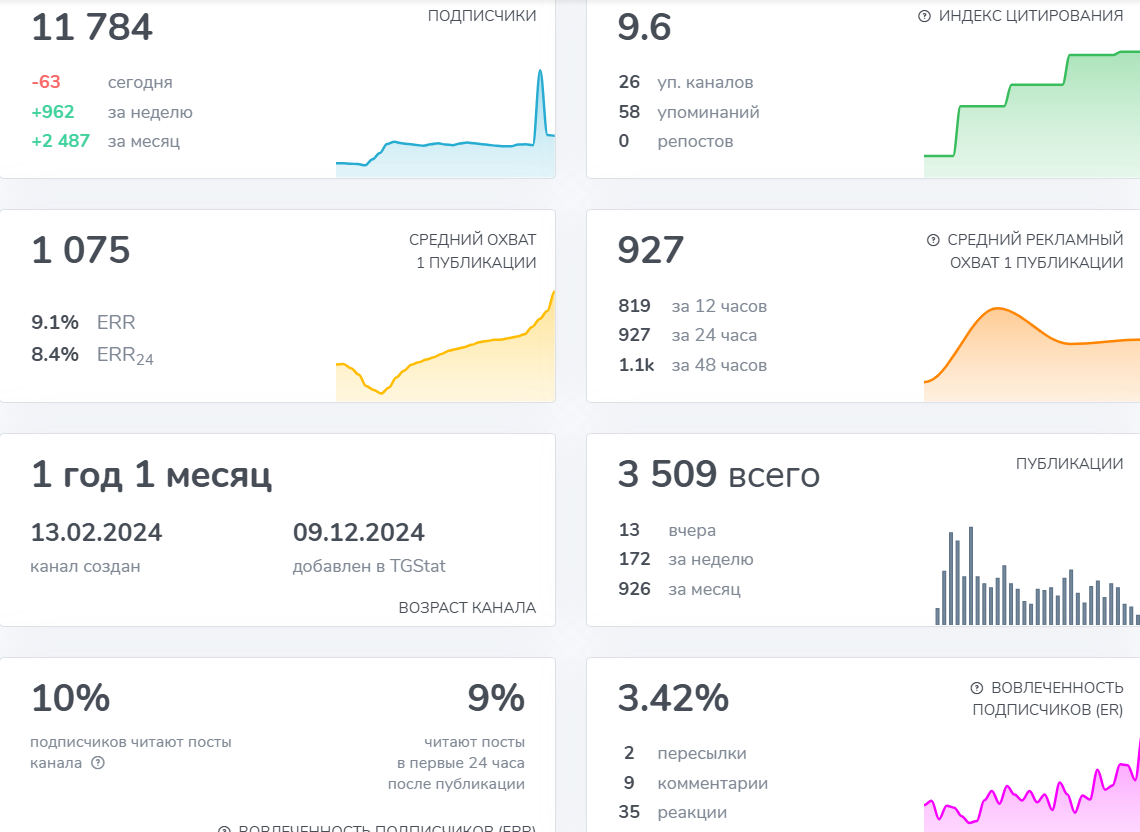Click engagement rate value 3.42%
This screenshot has width=1140, height=832.
pos(673,698)
